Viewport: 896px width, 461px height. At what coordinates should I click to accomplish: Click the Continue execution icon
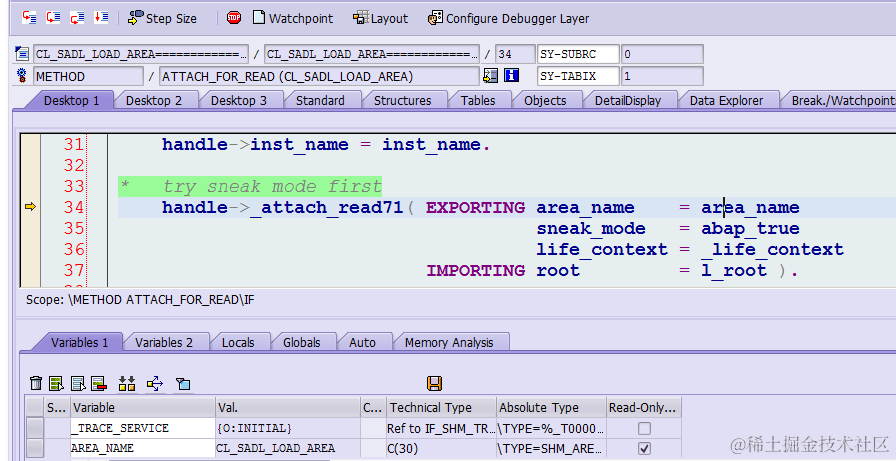coord(101,18)
